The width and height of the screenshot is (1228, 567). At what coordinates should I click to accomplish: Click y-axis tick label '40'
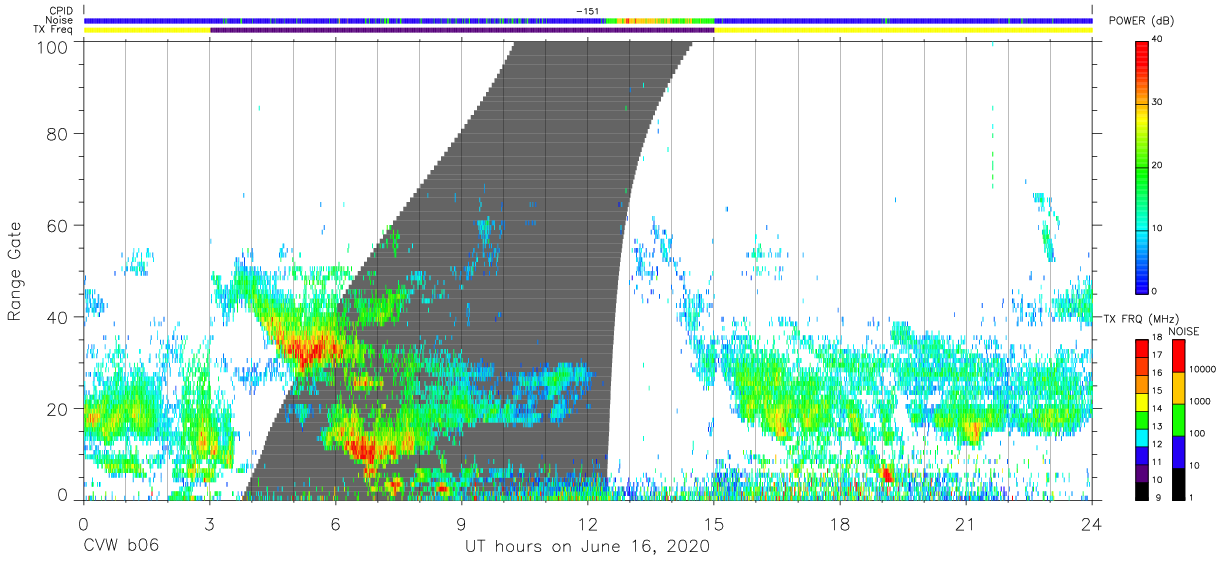pos(58,317)
